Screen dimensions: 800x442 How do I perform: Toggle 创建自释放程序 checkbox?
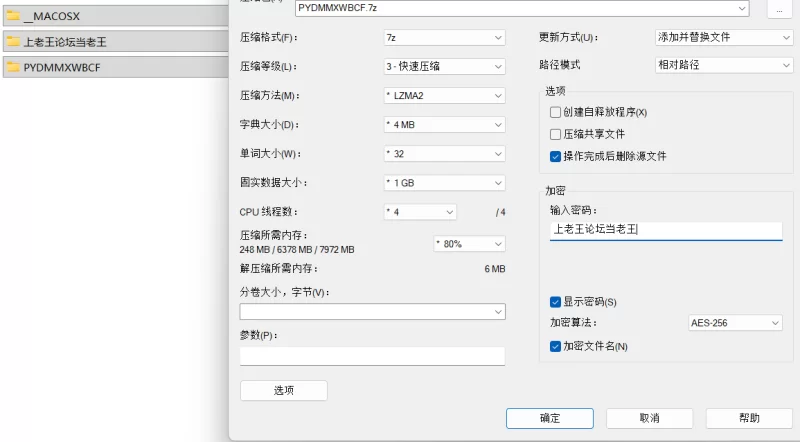click(x=556, y=112)
